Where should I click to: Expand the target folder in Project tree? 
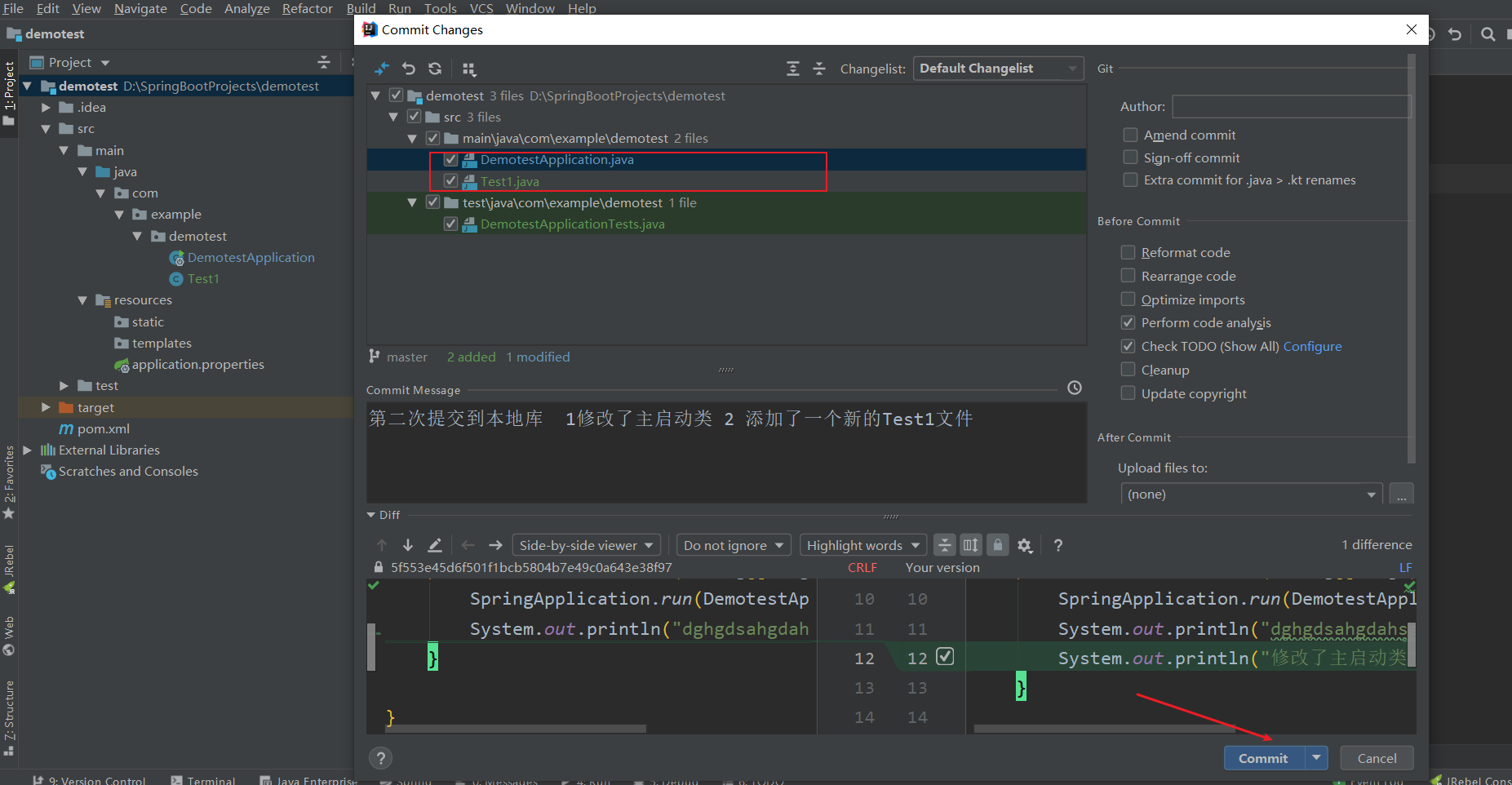(x=47, y=407)
